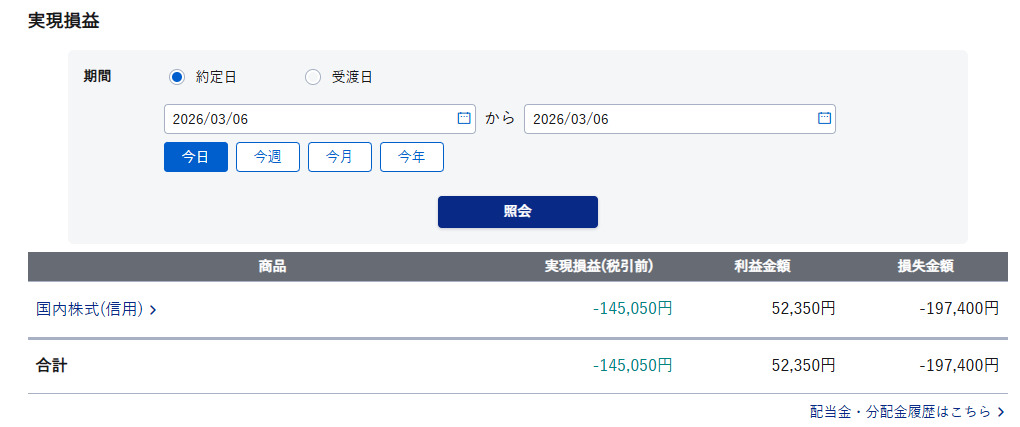Click the chevron beside 国内株式(信用)

pos(153,310)
